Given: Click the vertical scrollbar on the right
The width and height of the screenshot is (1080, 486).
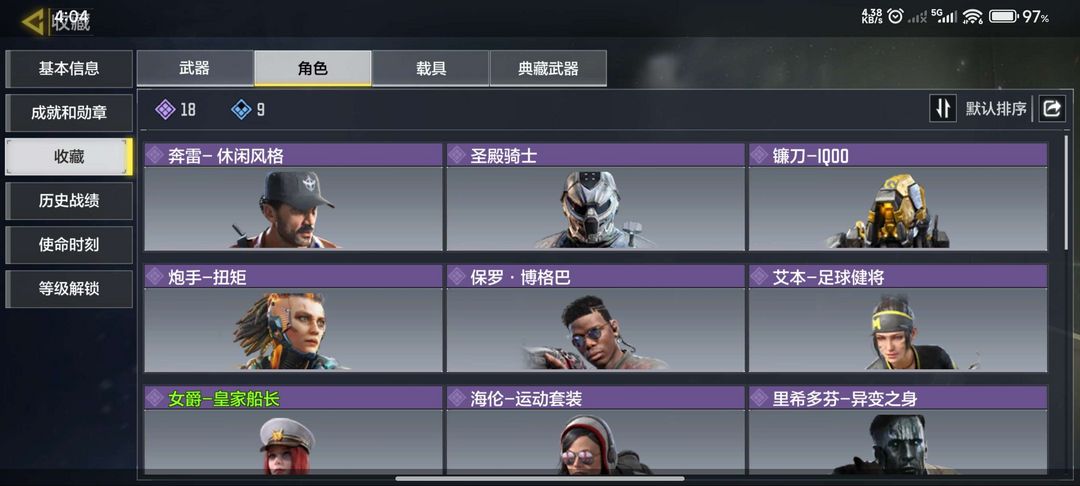Looking at the screenshot, I should click(x=1067, y=193).
